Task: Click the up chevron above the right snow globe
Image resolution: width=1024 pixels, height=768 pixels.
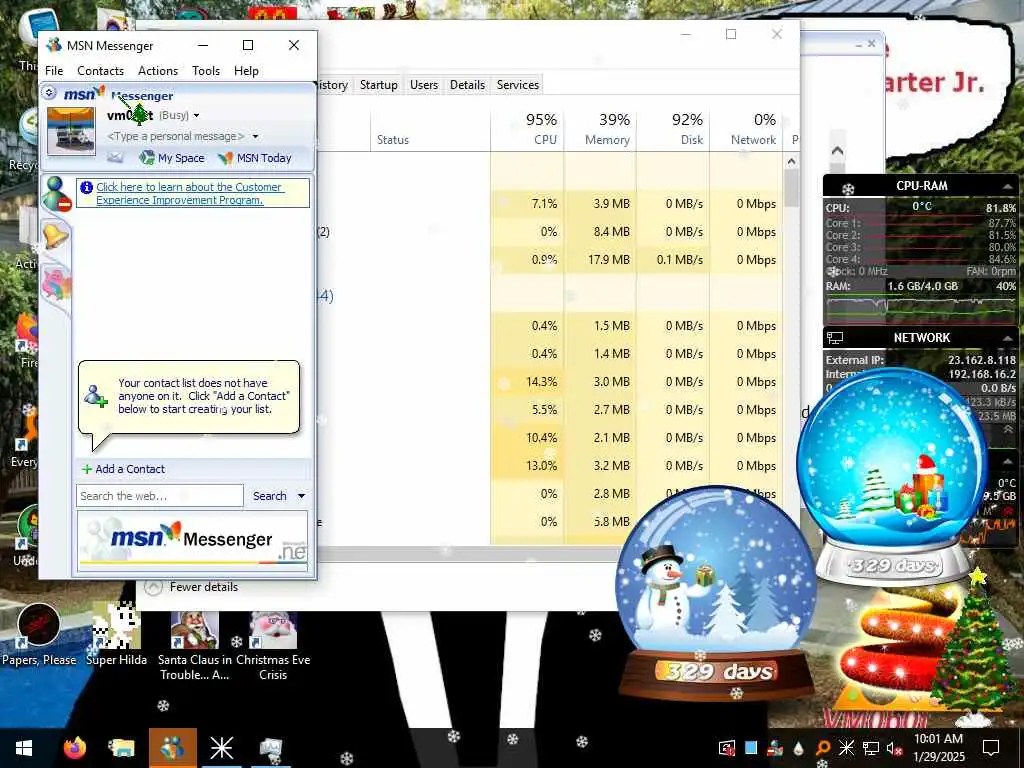Action: point(837,151)
